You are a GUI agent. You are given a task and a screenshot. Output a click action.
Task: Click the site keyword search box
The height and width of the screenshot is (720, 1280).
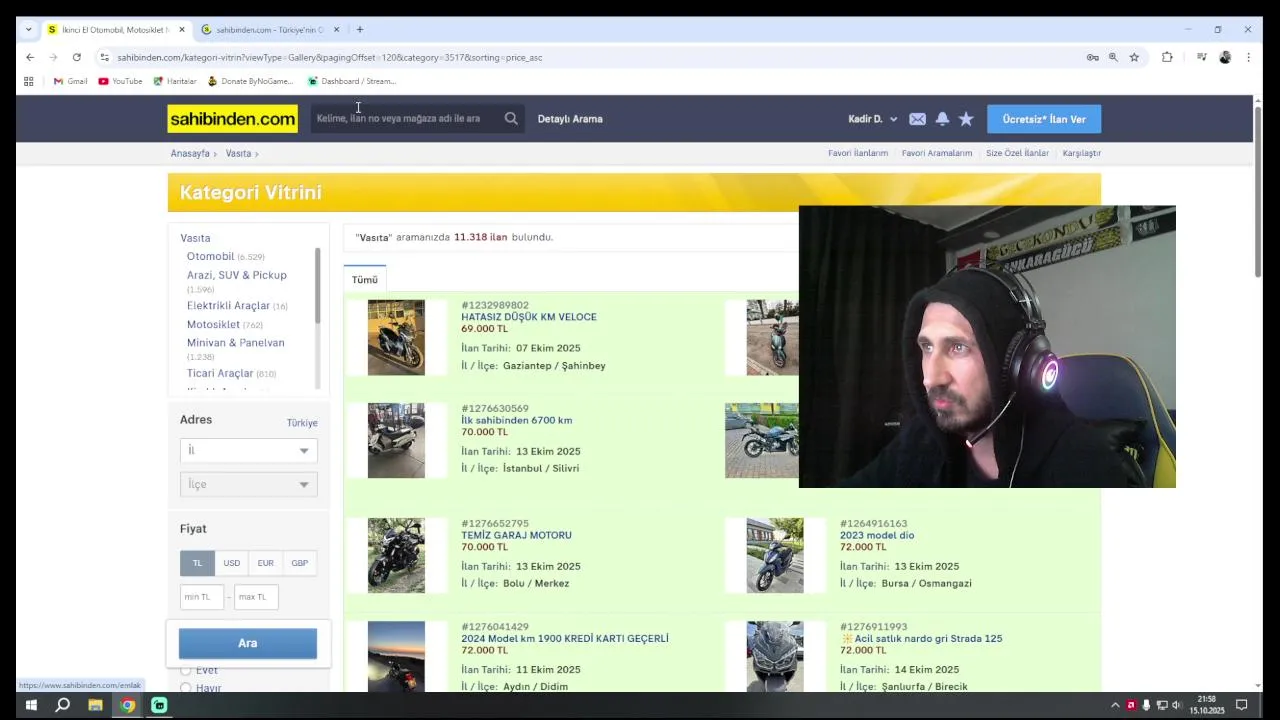[405, 118]
